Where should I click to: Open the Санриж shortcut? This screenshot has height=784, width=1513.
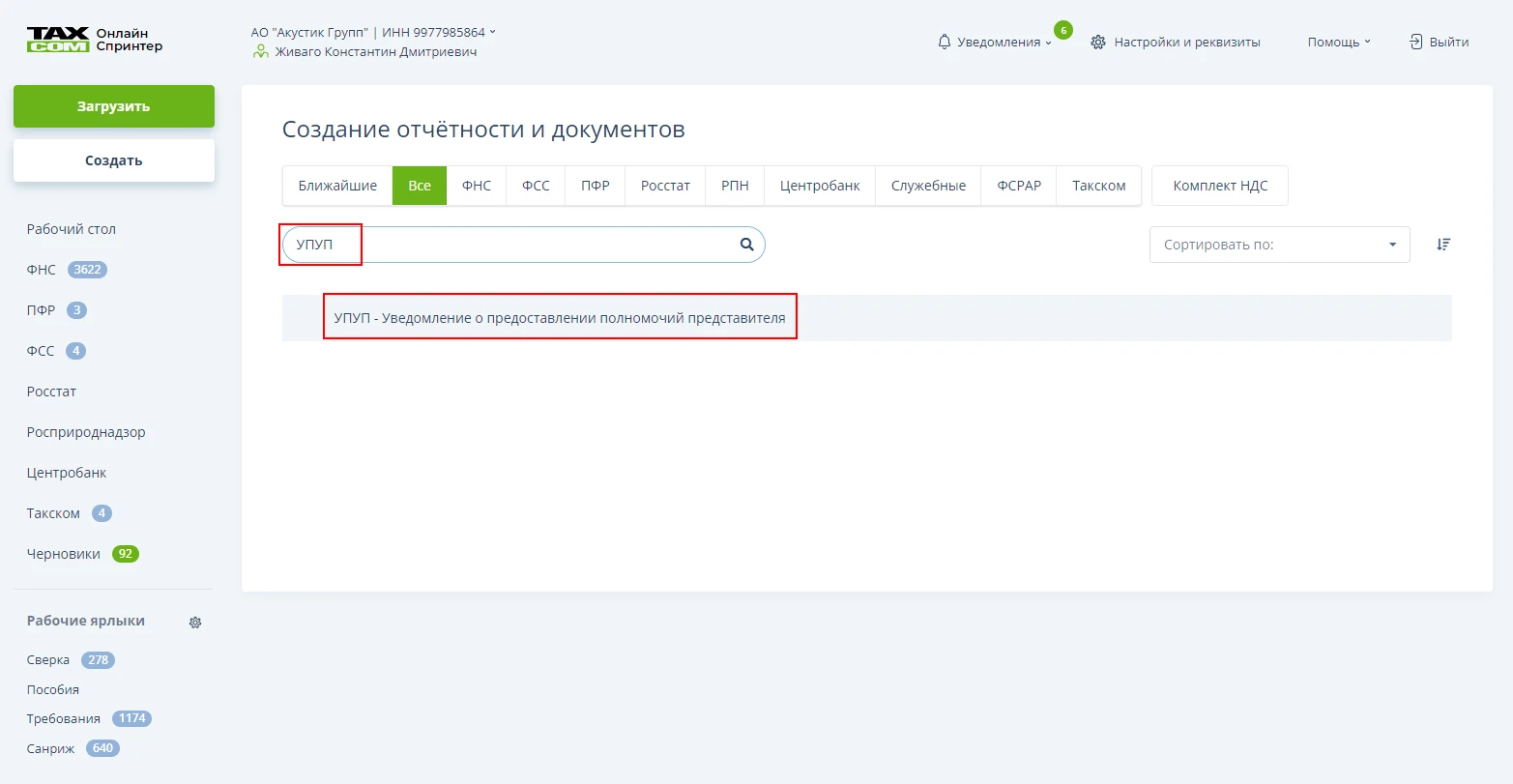pos(50,748)
